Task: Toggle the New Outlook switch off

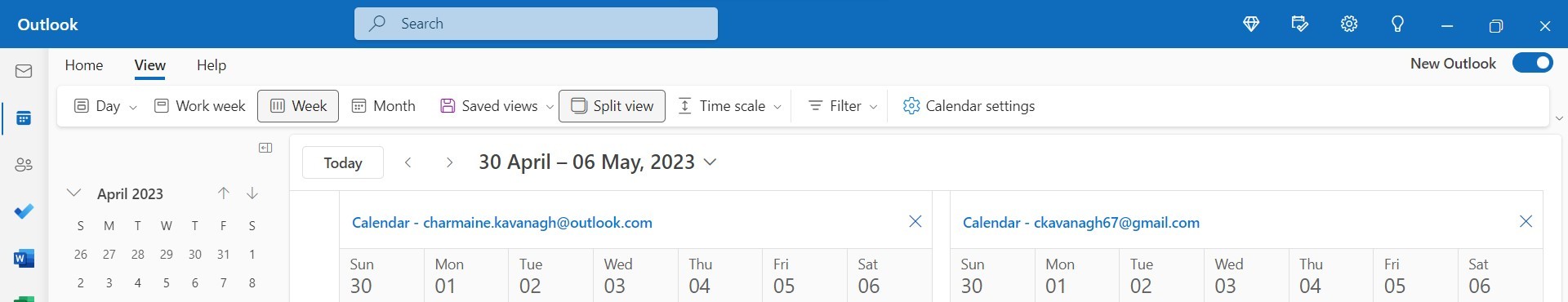Action: (1533, 63)
